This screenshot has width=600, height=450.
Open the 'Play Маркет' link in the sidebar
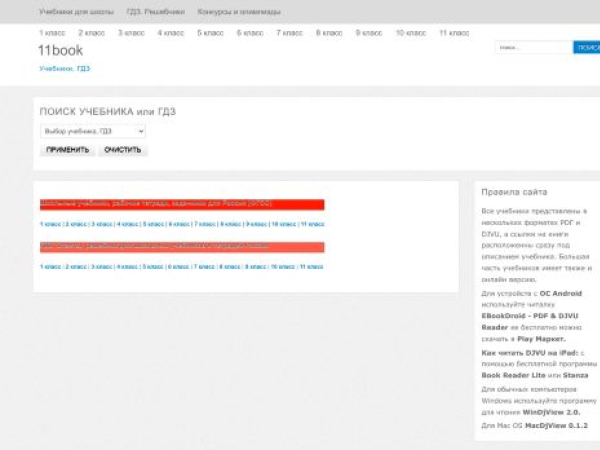(538, 339)
